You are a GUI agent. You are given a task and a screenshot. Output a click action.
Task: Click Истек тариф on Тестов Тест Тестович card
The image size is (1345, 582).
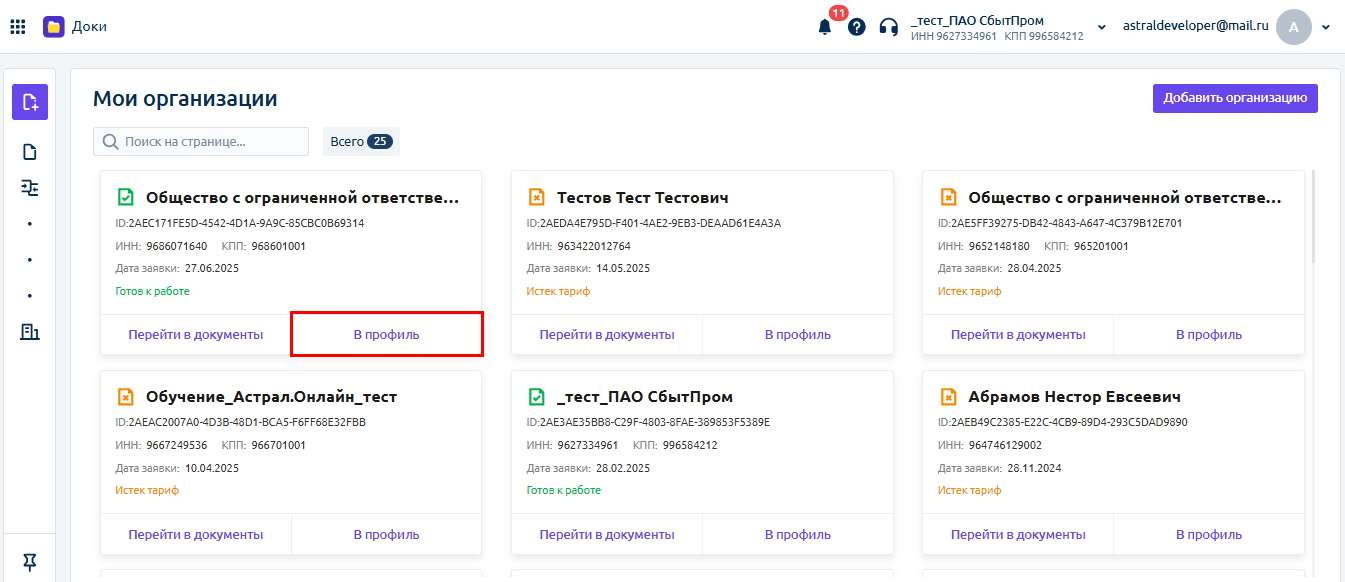pyautogui.click(x=558, y=291)
